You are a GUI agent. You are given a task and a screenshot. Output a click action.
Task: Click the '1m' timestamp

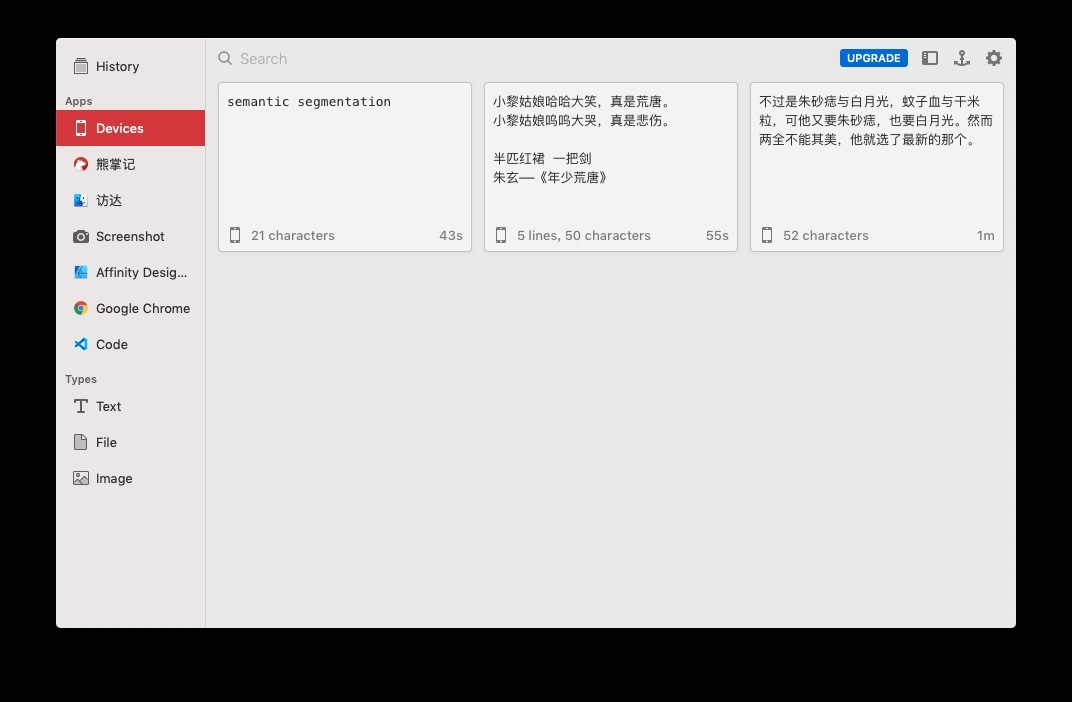click(985, 235)
